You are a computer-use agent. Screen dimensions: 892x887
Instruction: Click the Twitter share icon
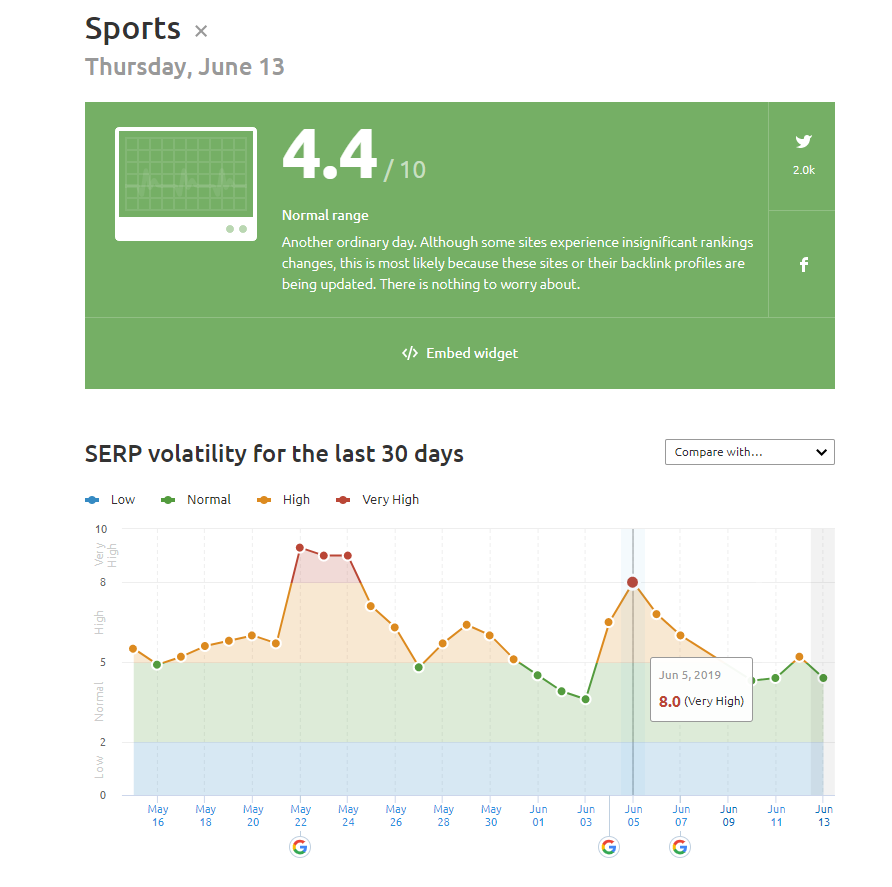[803, 142]
